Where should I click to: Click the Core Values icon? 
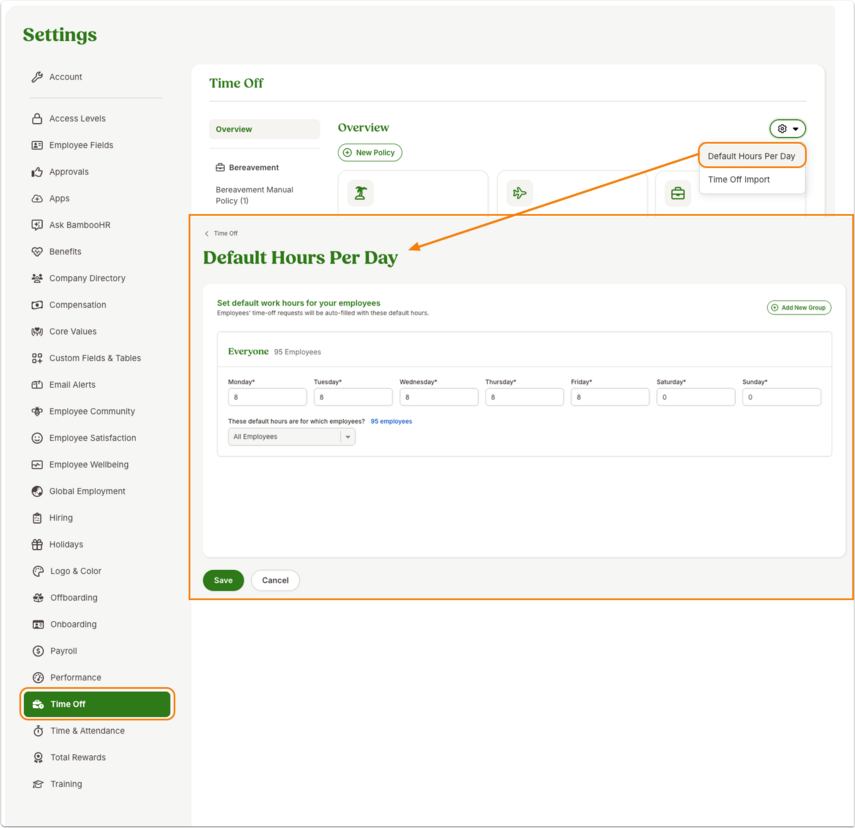tap(37, 332)
